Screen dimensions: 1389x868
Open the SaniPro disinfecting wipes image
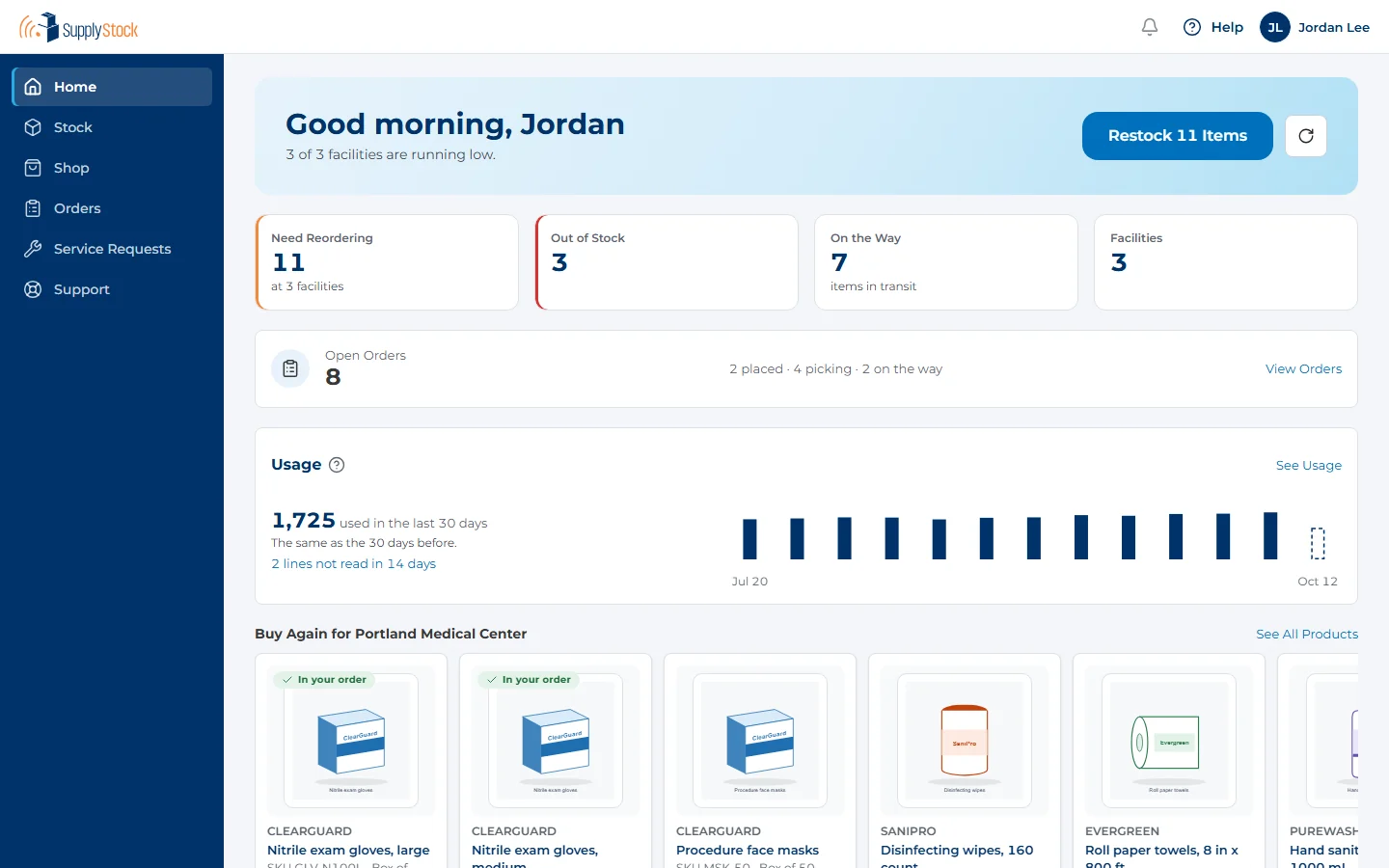tap(965, 741)
